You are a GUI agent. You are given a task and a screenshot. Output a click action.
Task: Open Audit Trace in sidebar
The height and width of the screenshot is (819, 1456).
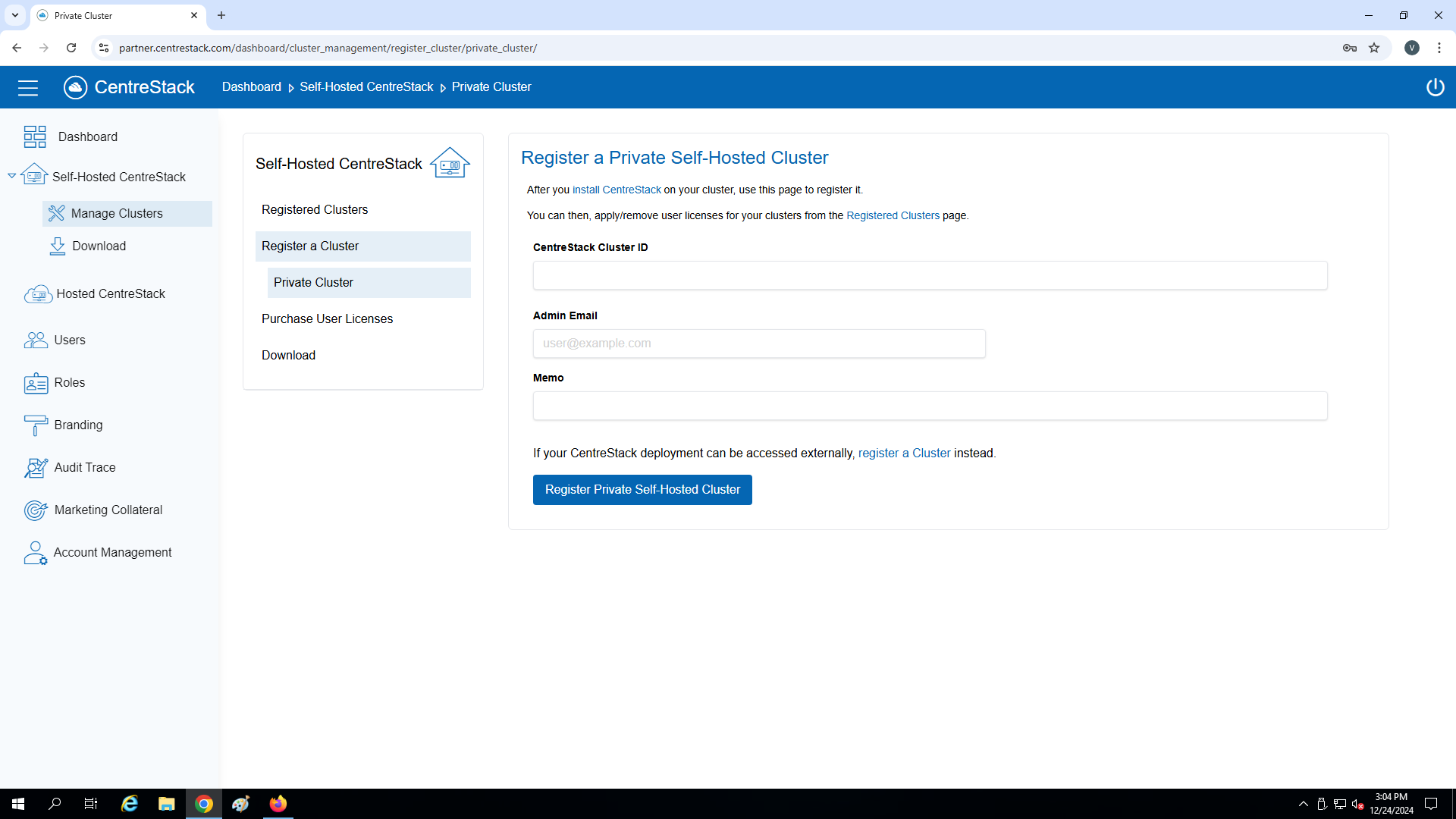85,468
